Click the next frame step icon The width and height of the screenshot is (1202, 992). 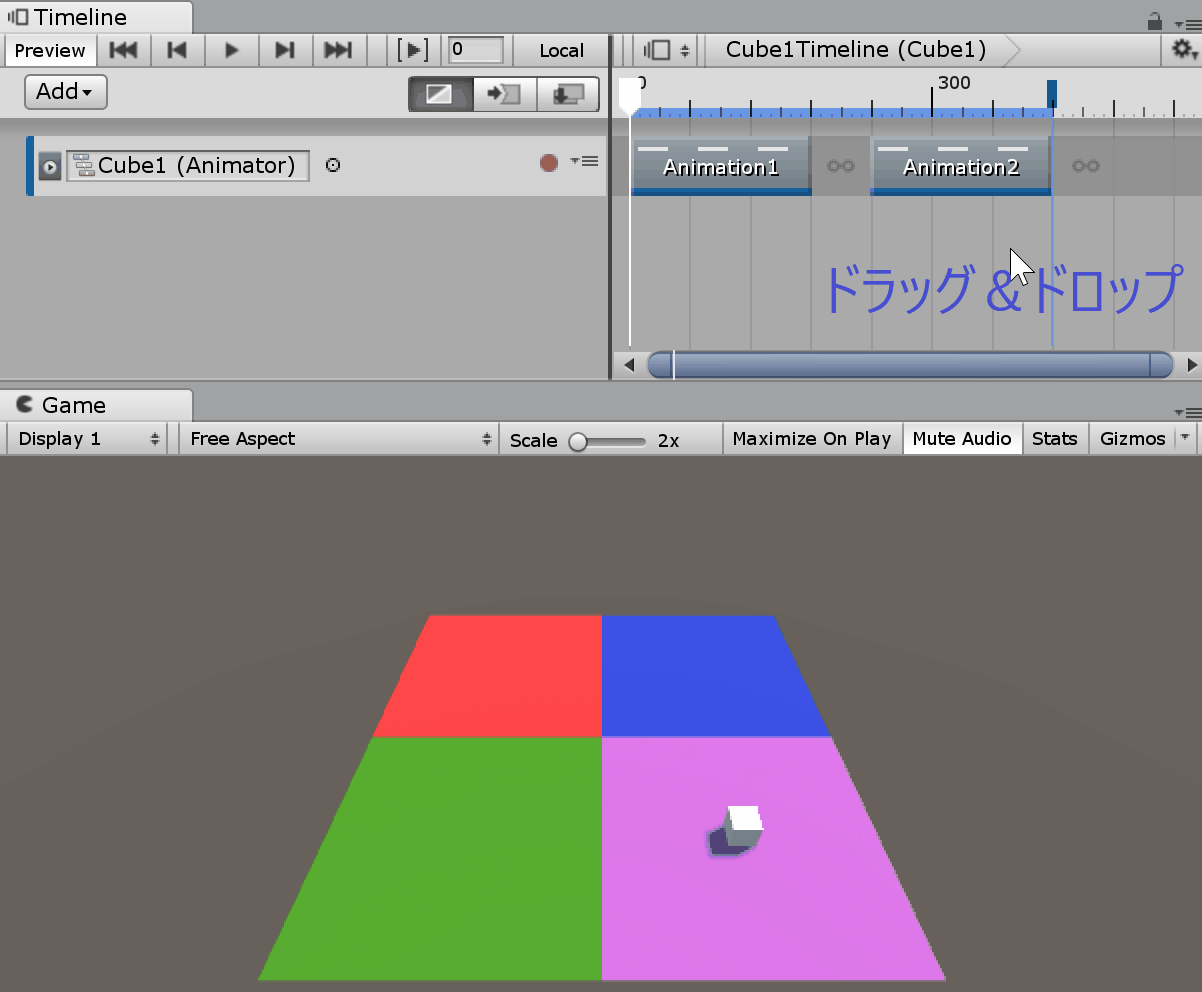285,50
